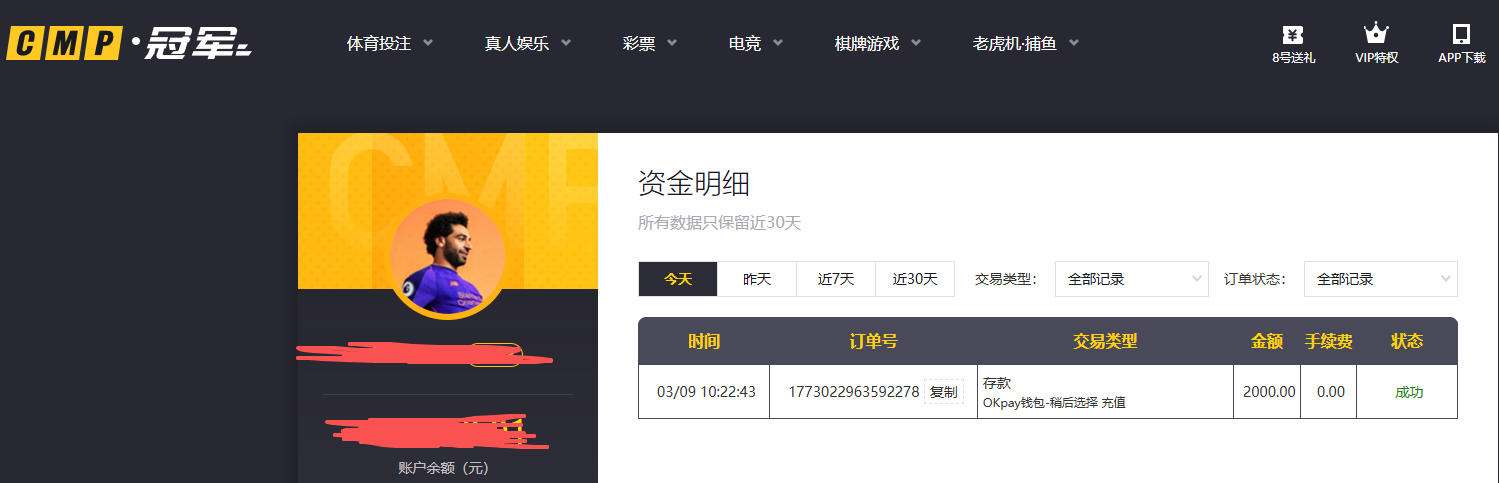Click the order number 1773022963592278
Screen dimensions: 1499x483
853,392
